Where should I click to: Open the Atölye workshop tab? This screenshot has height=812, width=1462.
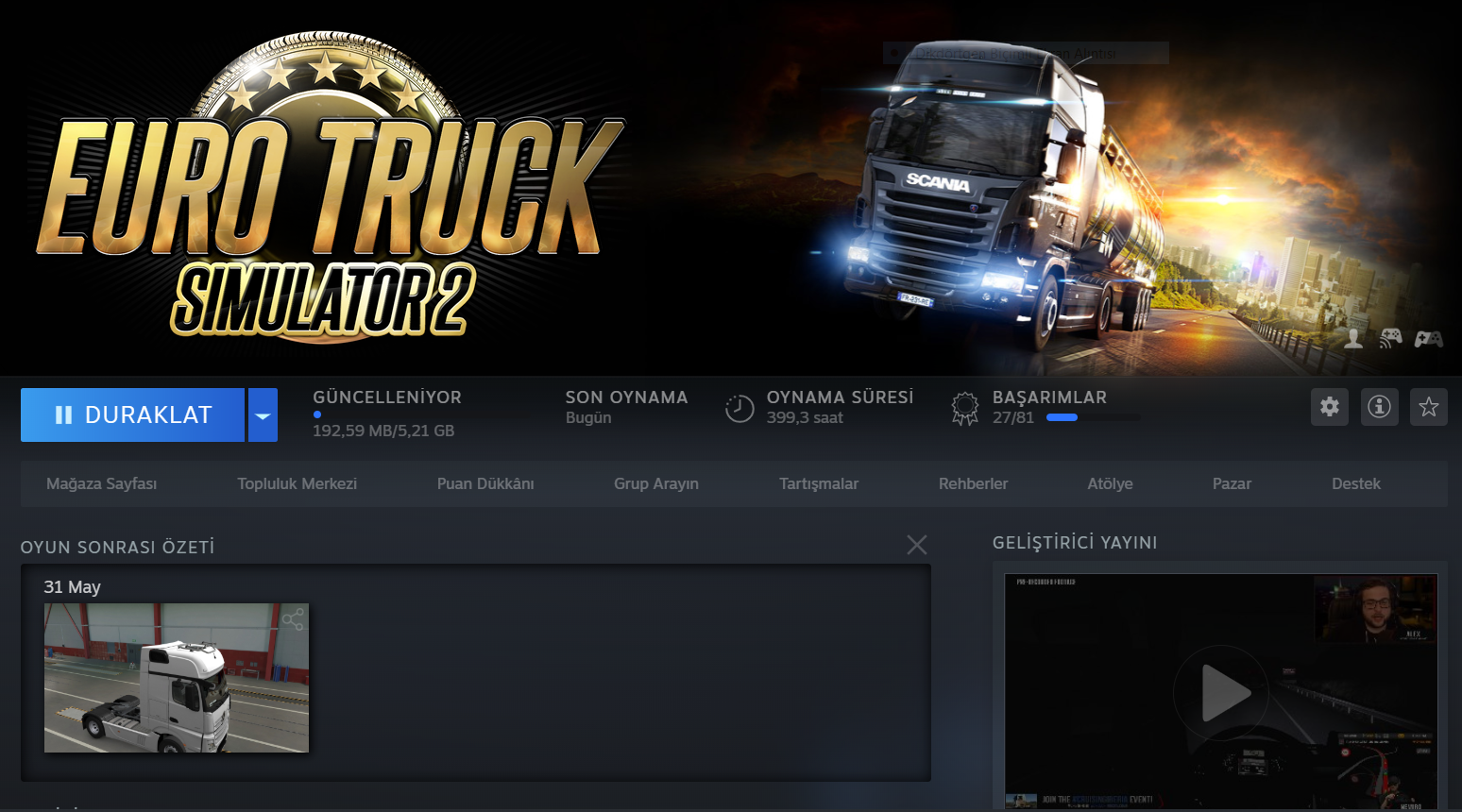point(1111,483)
